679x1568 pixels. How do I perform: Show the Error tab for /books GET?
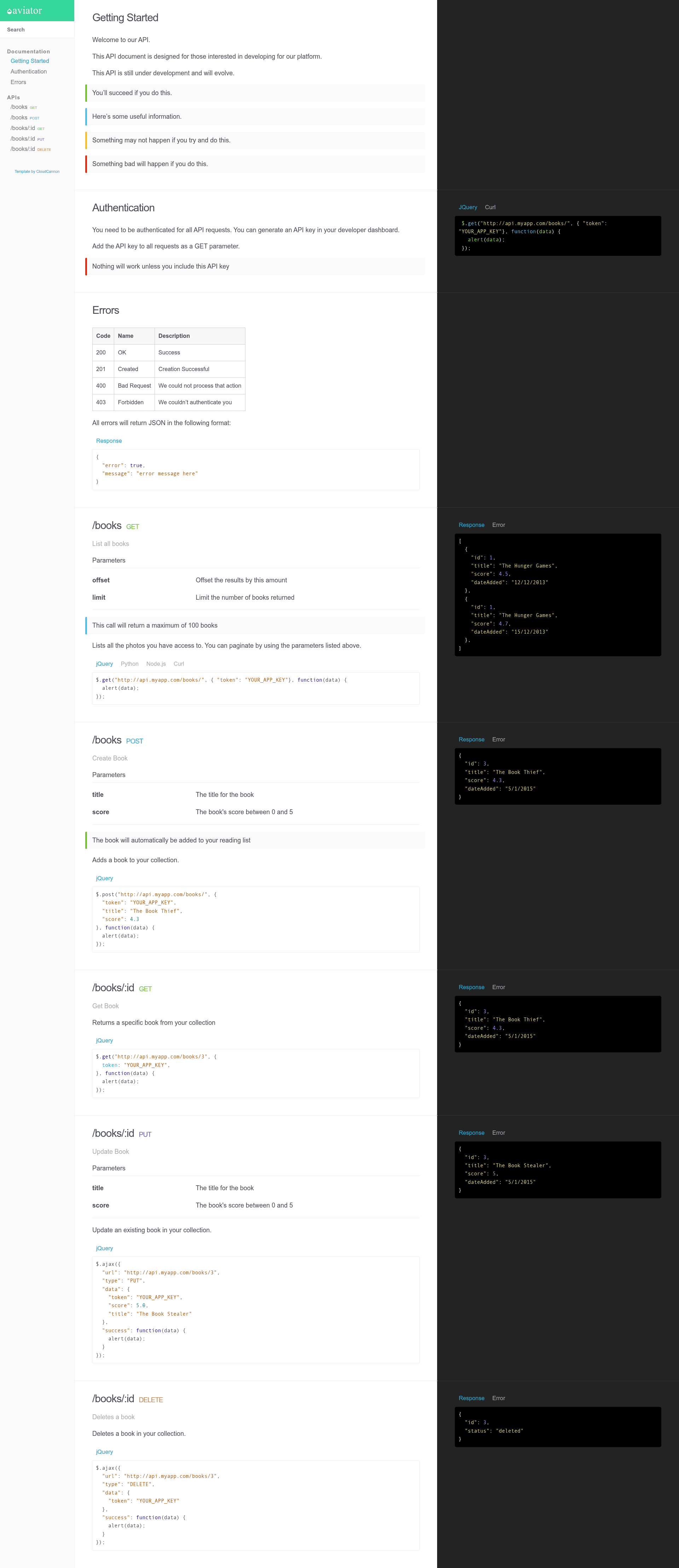[499, 525]
